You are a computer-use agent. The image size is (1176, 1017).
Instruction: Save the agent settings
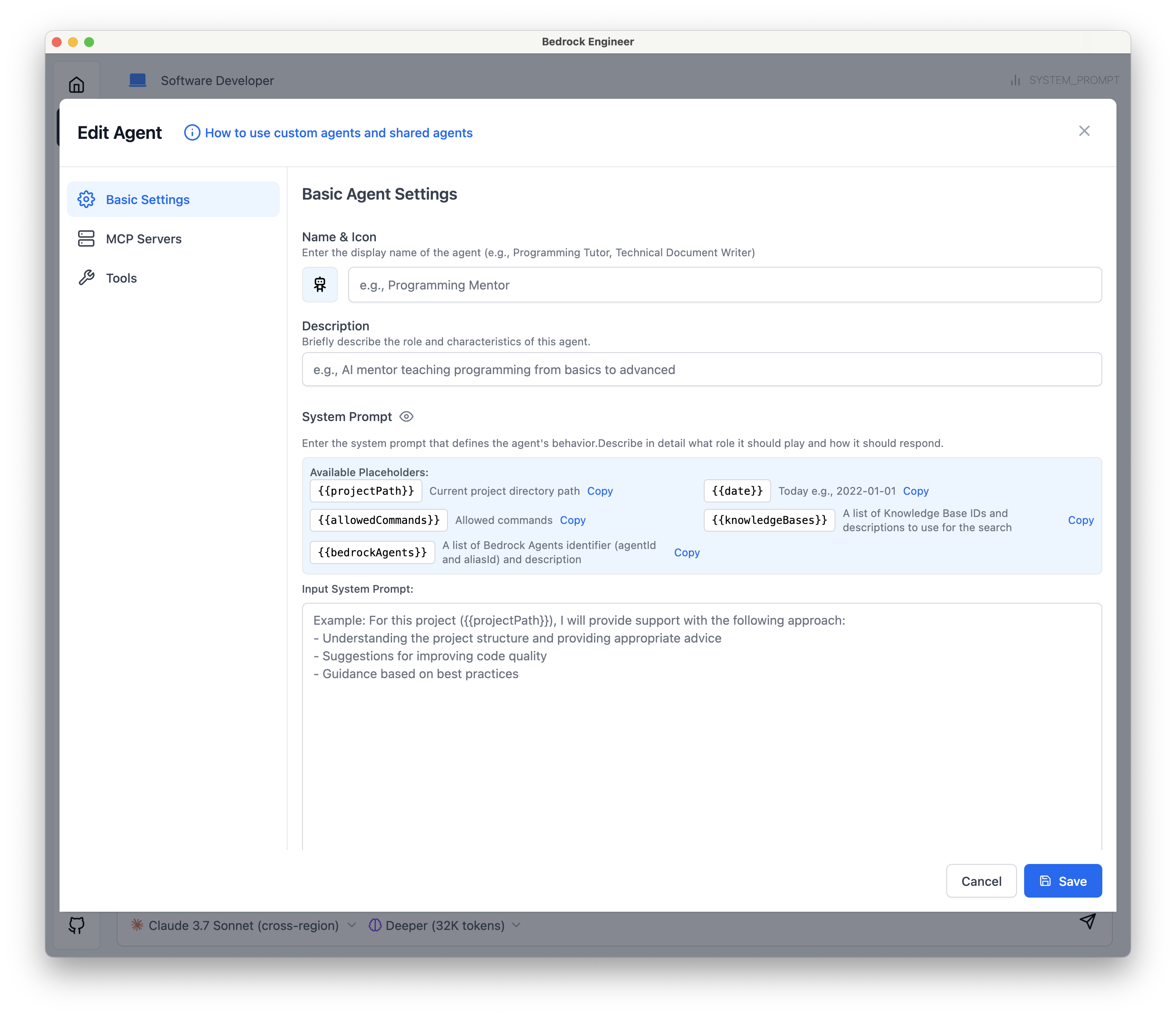pos(1063,881)
